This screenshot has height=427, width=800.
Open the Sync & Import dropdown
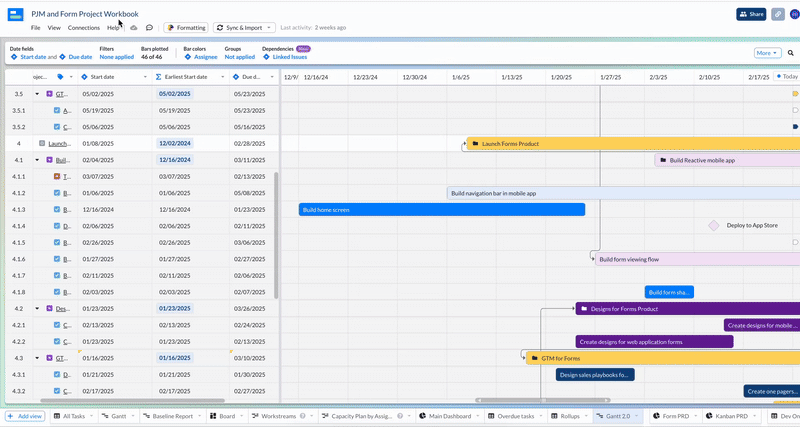pyautogui.click(x=244, y=28)
